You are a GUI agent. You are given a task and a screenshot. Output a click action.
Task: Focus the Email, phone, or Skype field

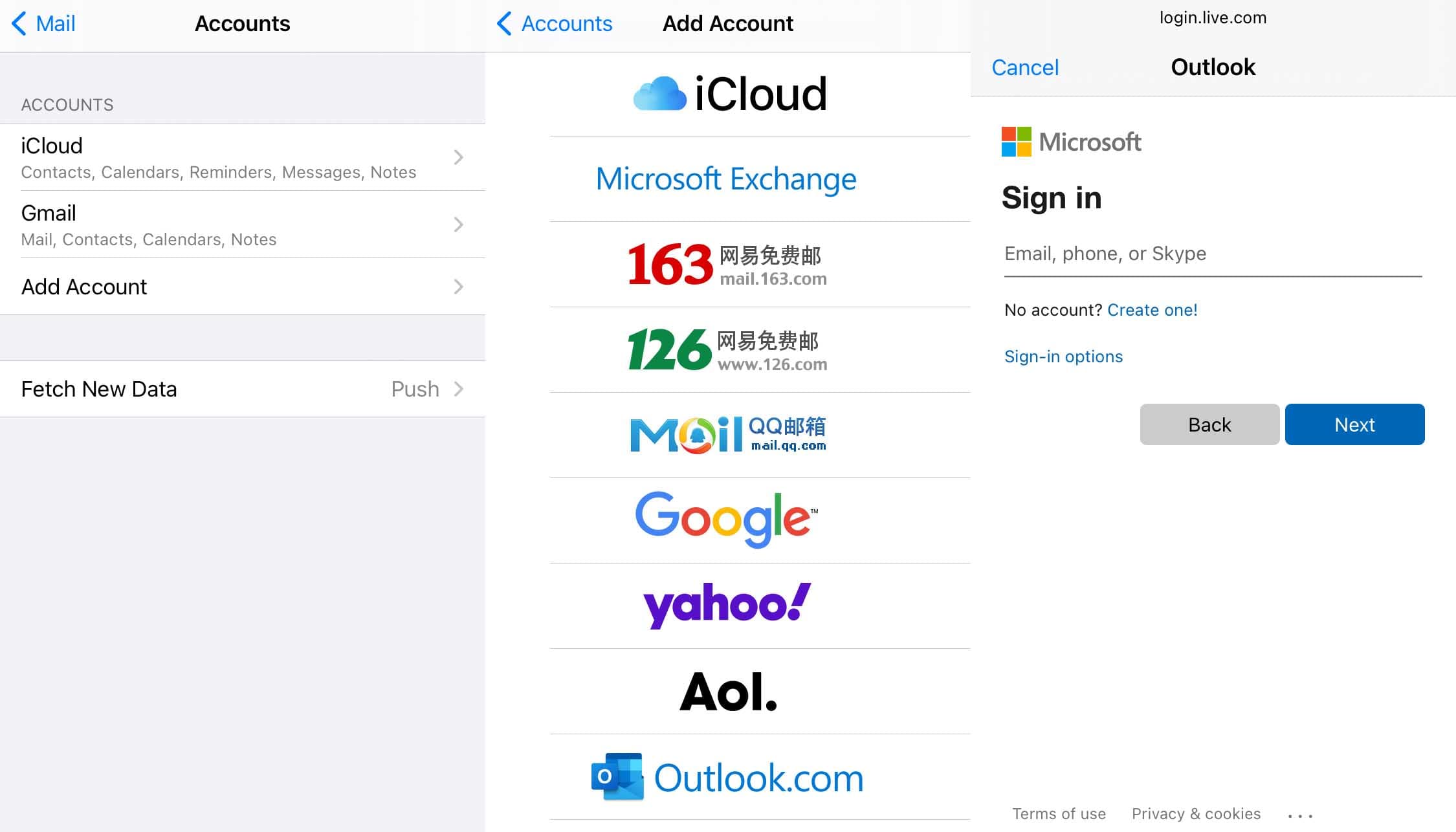click(1212, 254)
